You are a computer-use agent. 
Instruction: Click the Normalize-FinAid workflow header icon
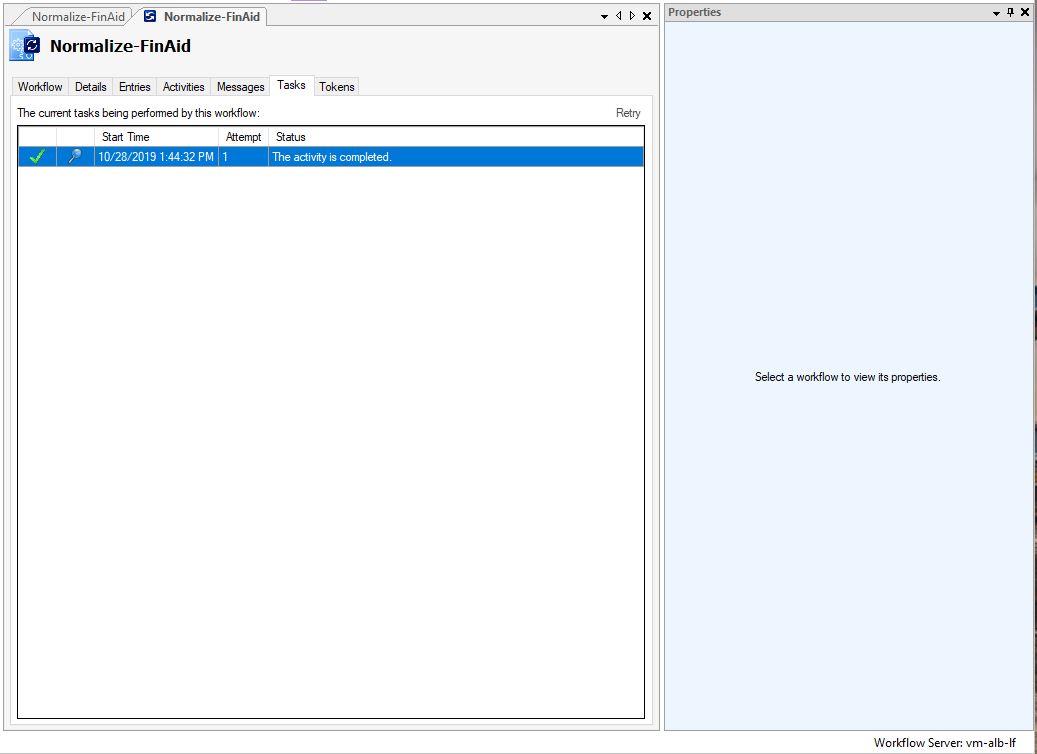(25, 45)
